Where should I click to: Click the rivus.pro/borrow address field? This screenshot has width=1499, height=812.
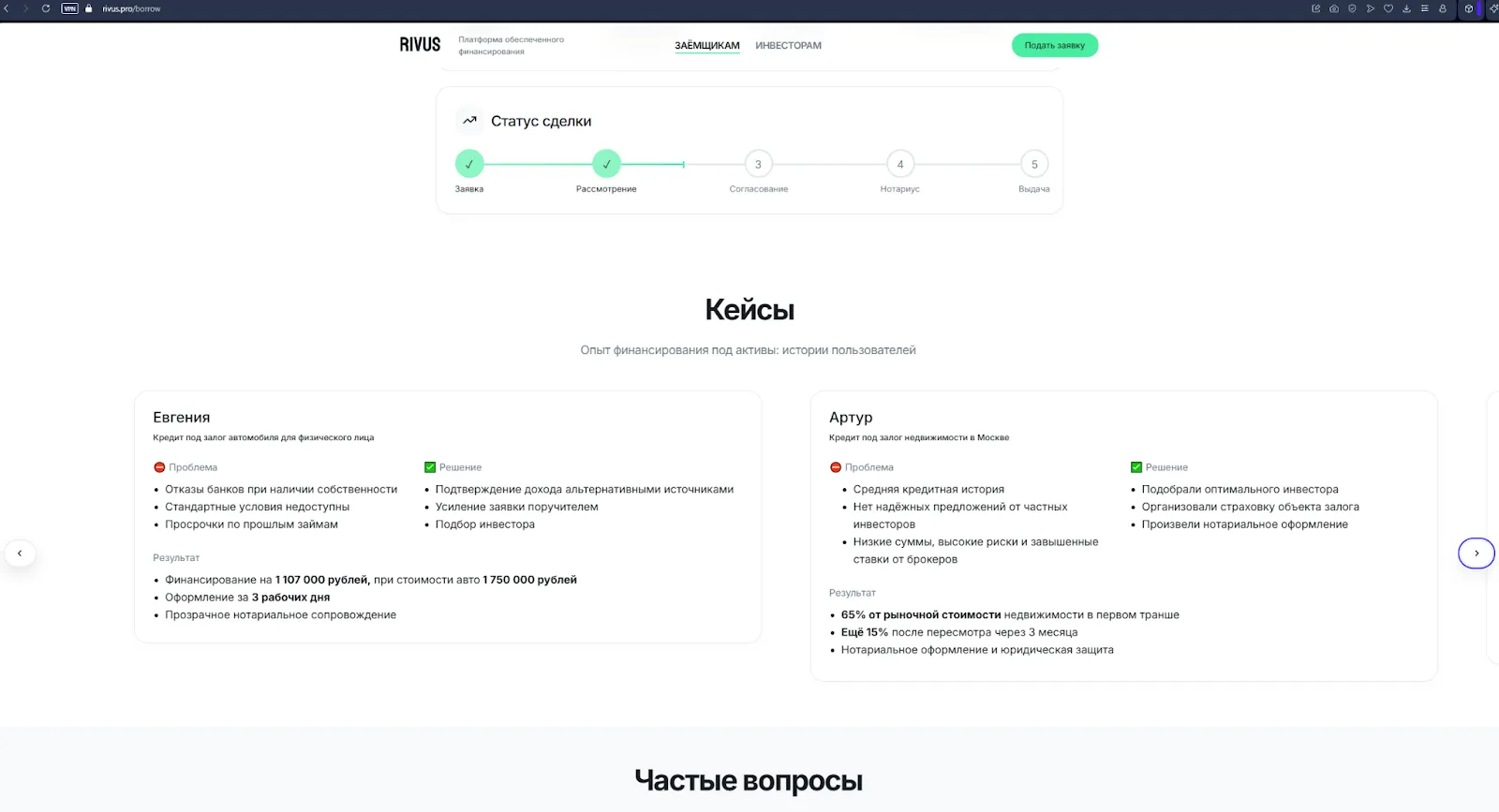(x=131, y=8)
